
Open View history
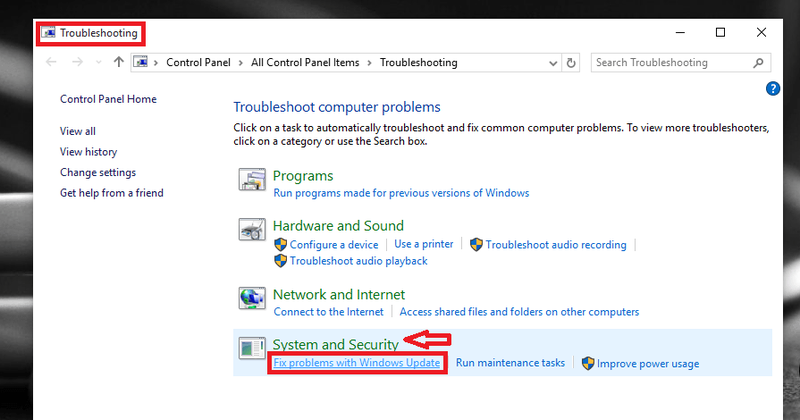pyautogui.click(x=88, y=152)
